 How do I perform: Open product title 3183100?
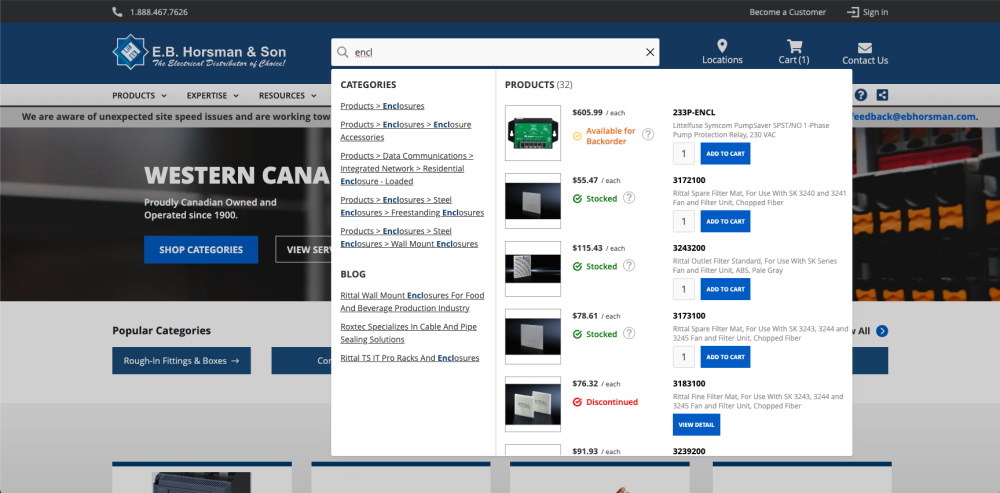pyautogui.click(x=689, y=383)
